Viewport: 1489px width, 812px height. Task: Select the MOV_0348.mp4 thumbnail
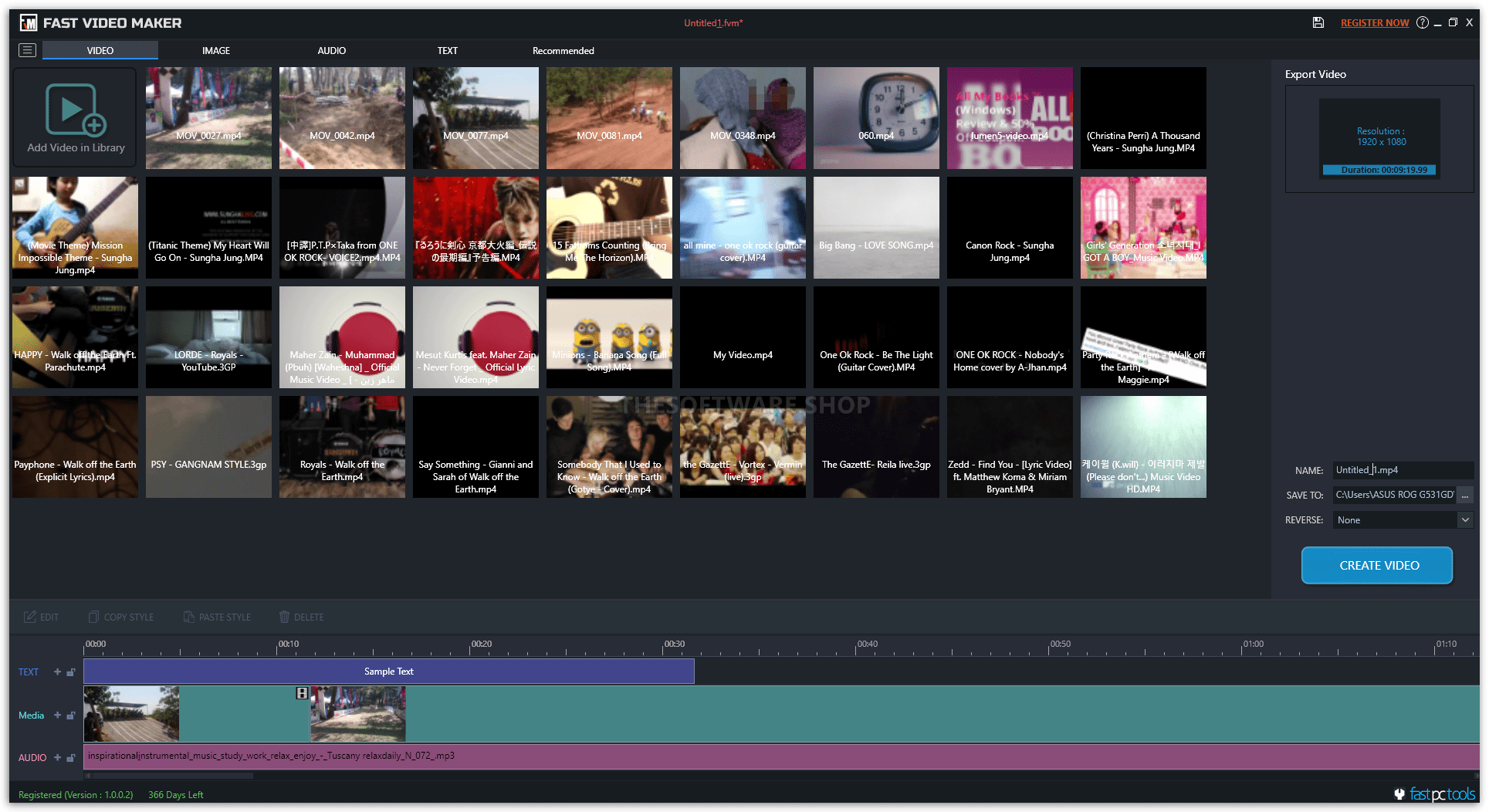tap(743, 118)
